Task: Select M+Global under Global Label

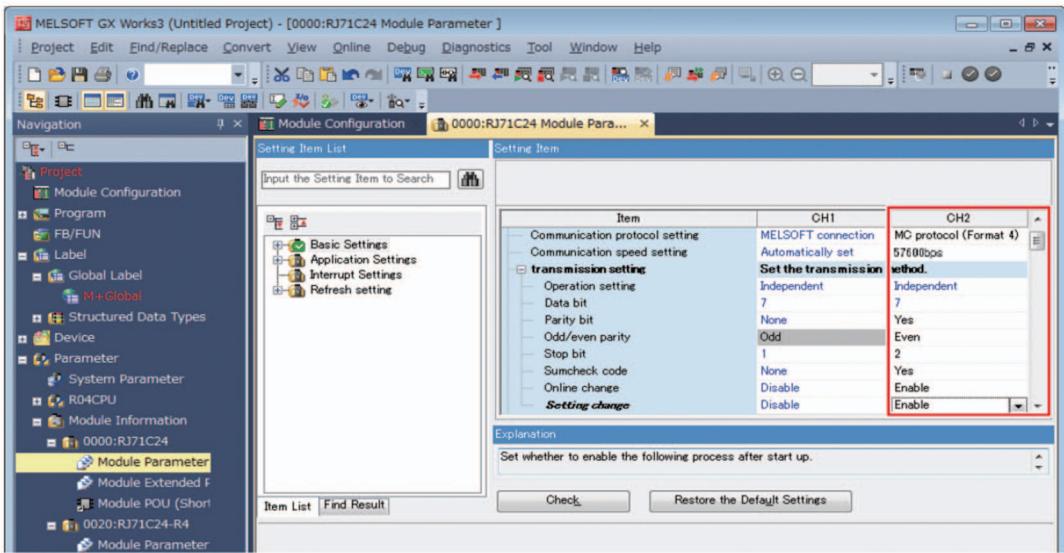Action: click(x=104, y=297)
